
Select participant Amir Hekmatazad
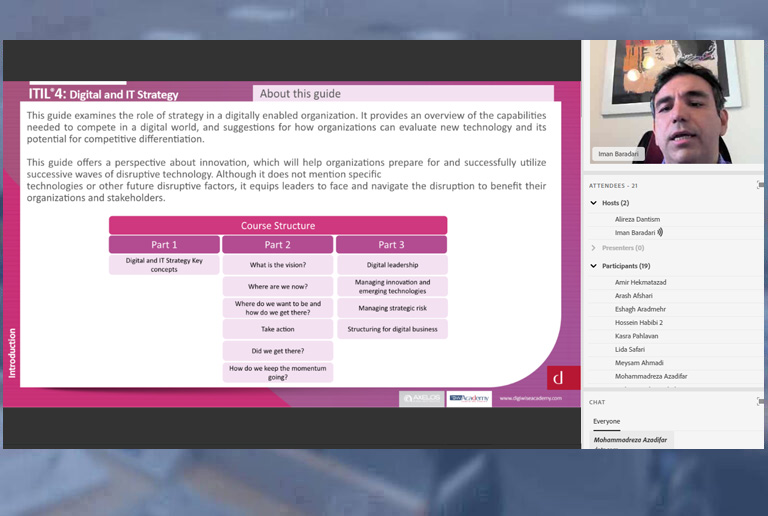(x=640, y=283)
